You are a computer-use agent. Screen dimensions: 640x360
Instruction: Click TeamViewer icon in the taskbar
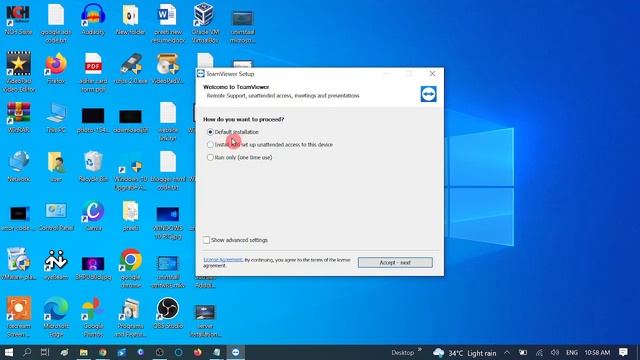(x=236, y=352)
